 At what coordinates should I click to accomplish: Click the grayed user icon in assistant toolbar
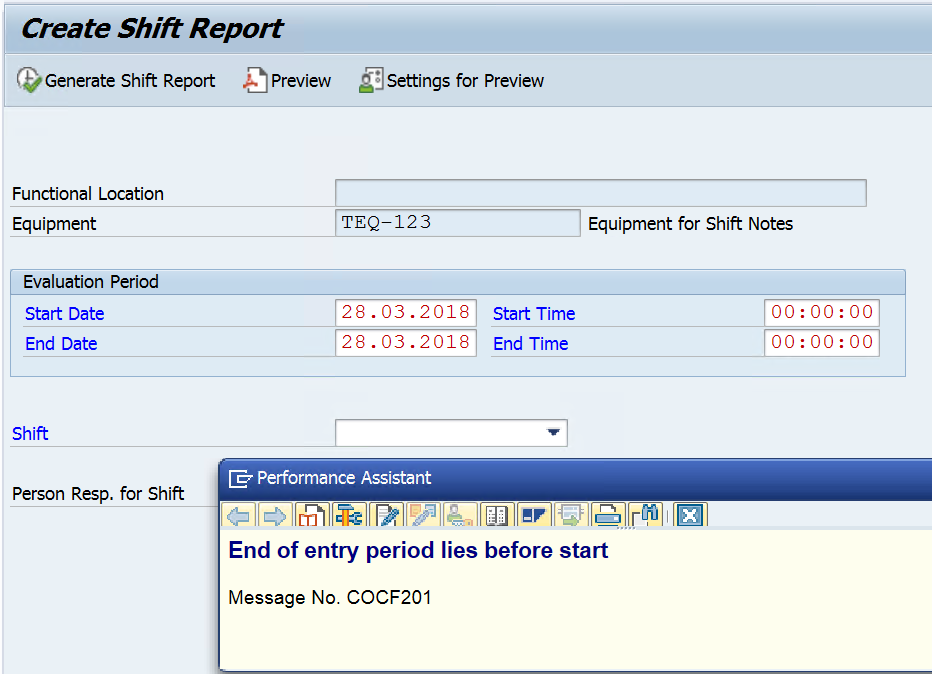(460, 515)
